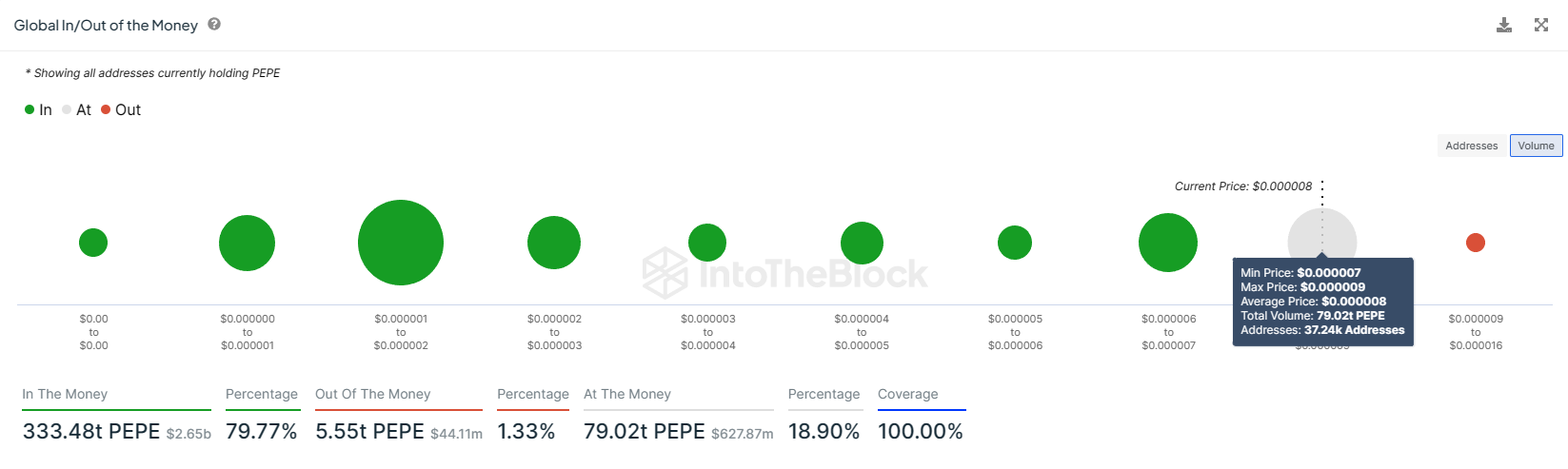Click the red out-of-money bubble
1568x469 pixels.
coord(1476,243)
